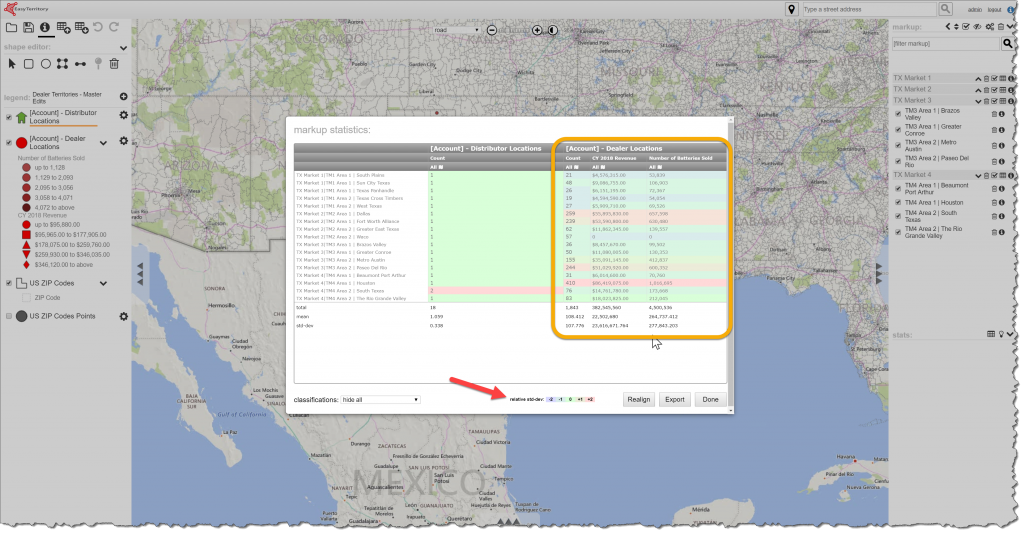Click location pin icon near address box
The height and width of the screenshot is (534, 1024).
tap(791, 9)
